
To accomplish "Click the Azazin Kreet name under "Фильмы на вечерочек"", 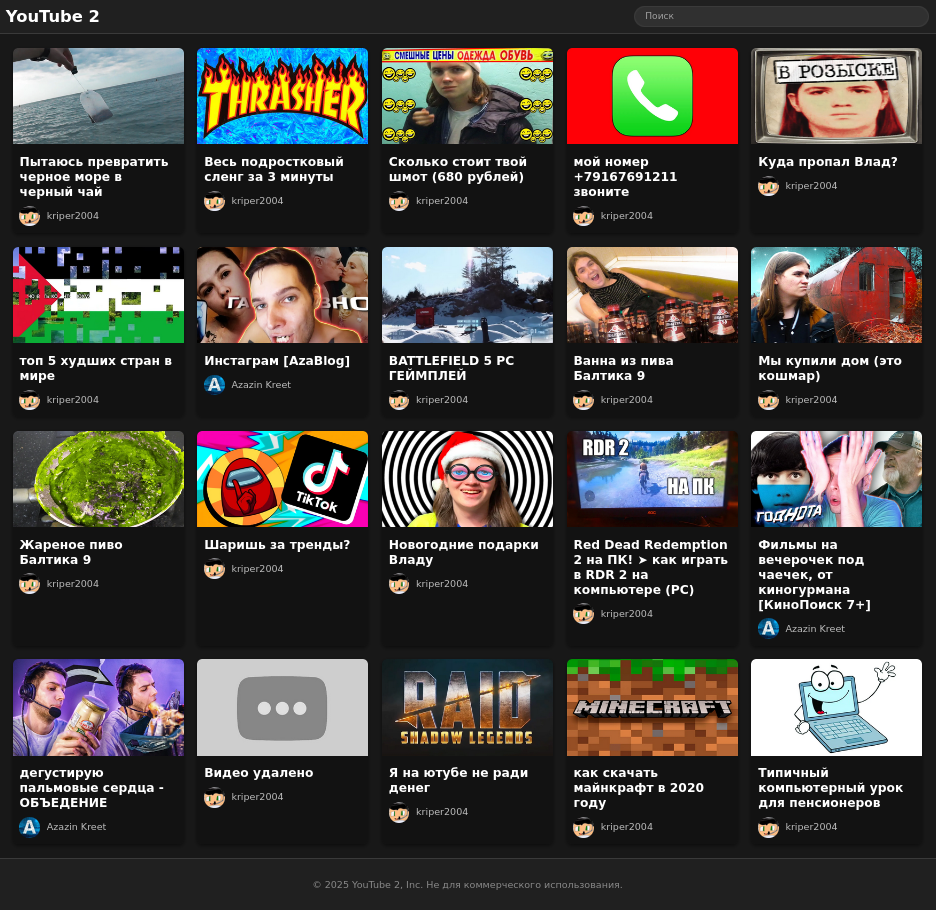I will tap(815, 629).
